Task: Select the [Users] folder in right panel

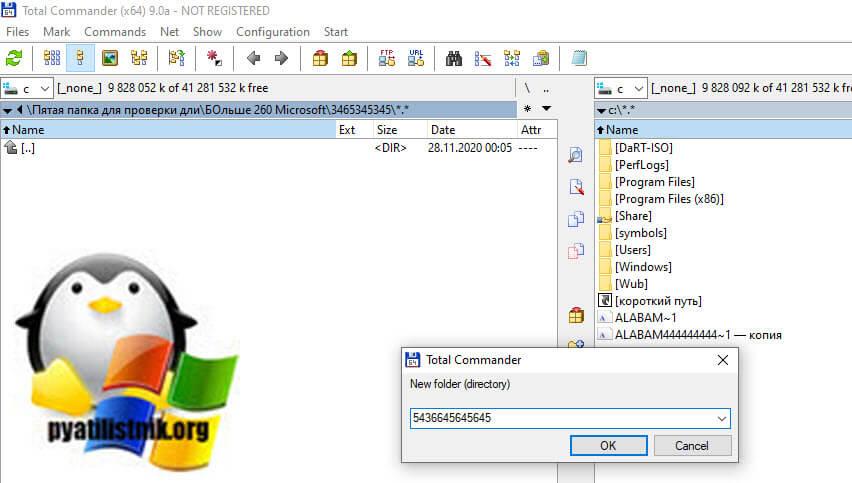Action: [x=632, y=250]
